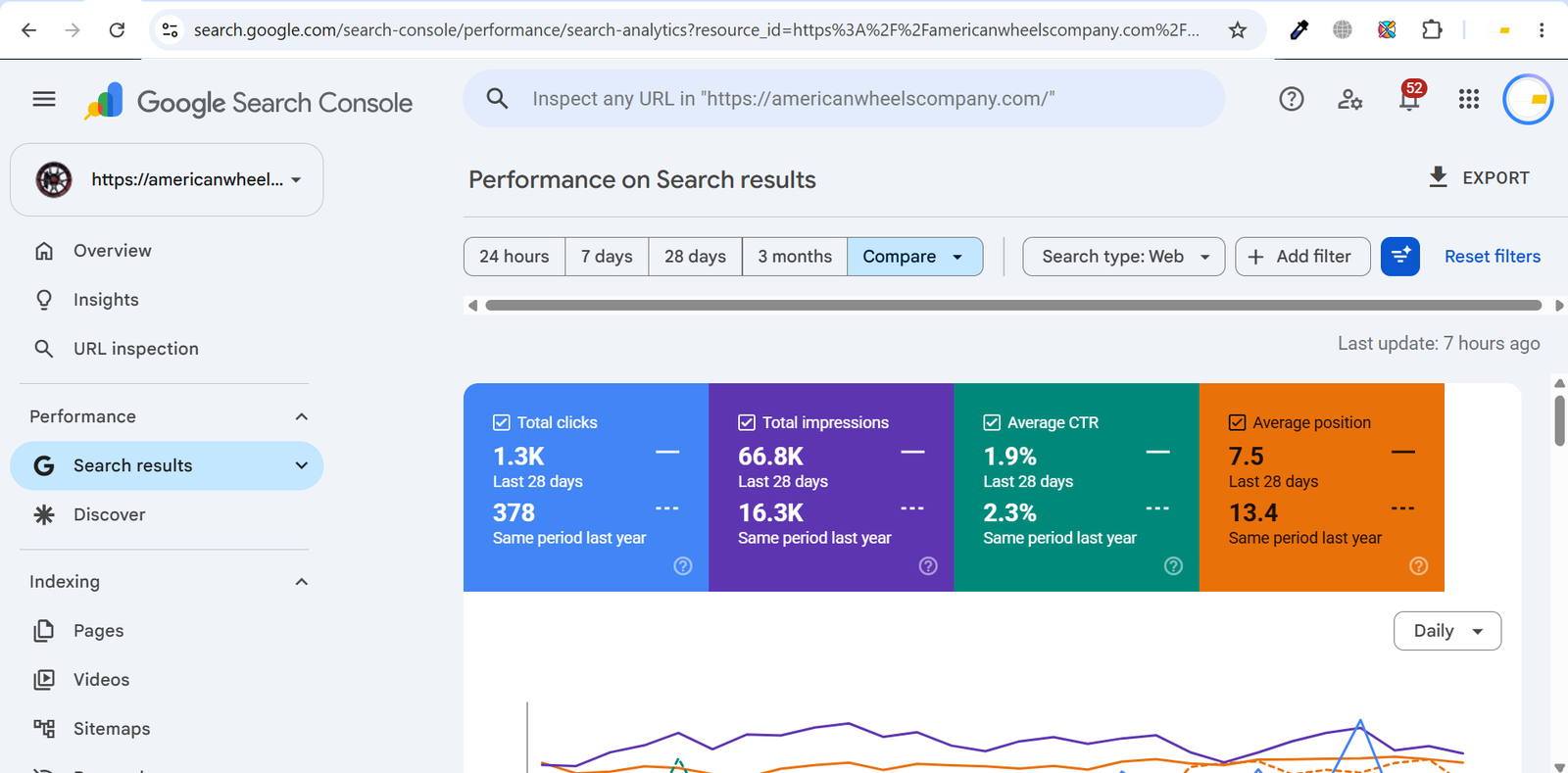Select the 24 hours date range

click(x=514, y=257)
